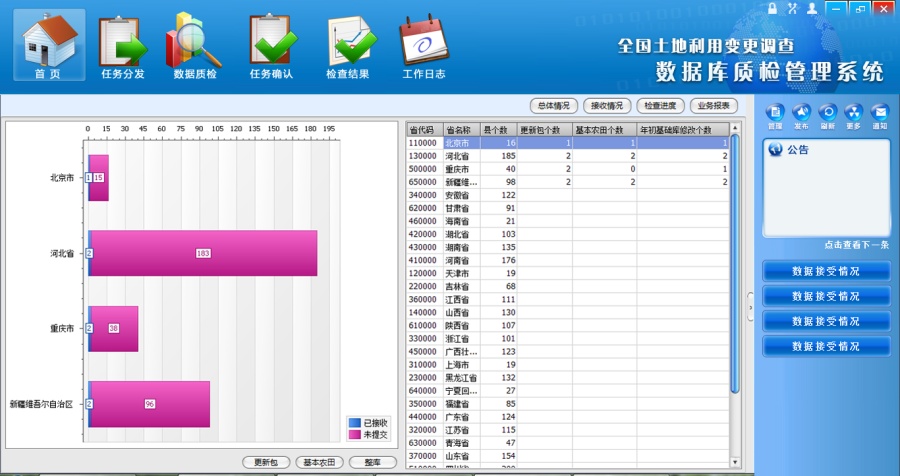Image resolution: width=900 pixels, height=476 pixels.
Task: Click the 650000 province code cell
Action: [x=425, y=182]
